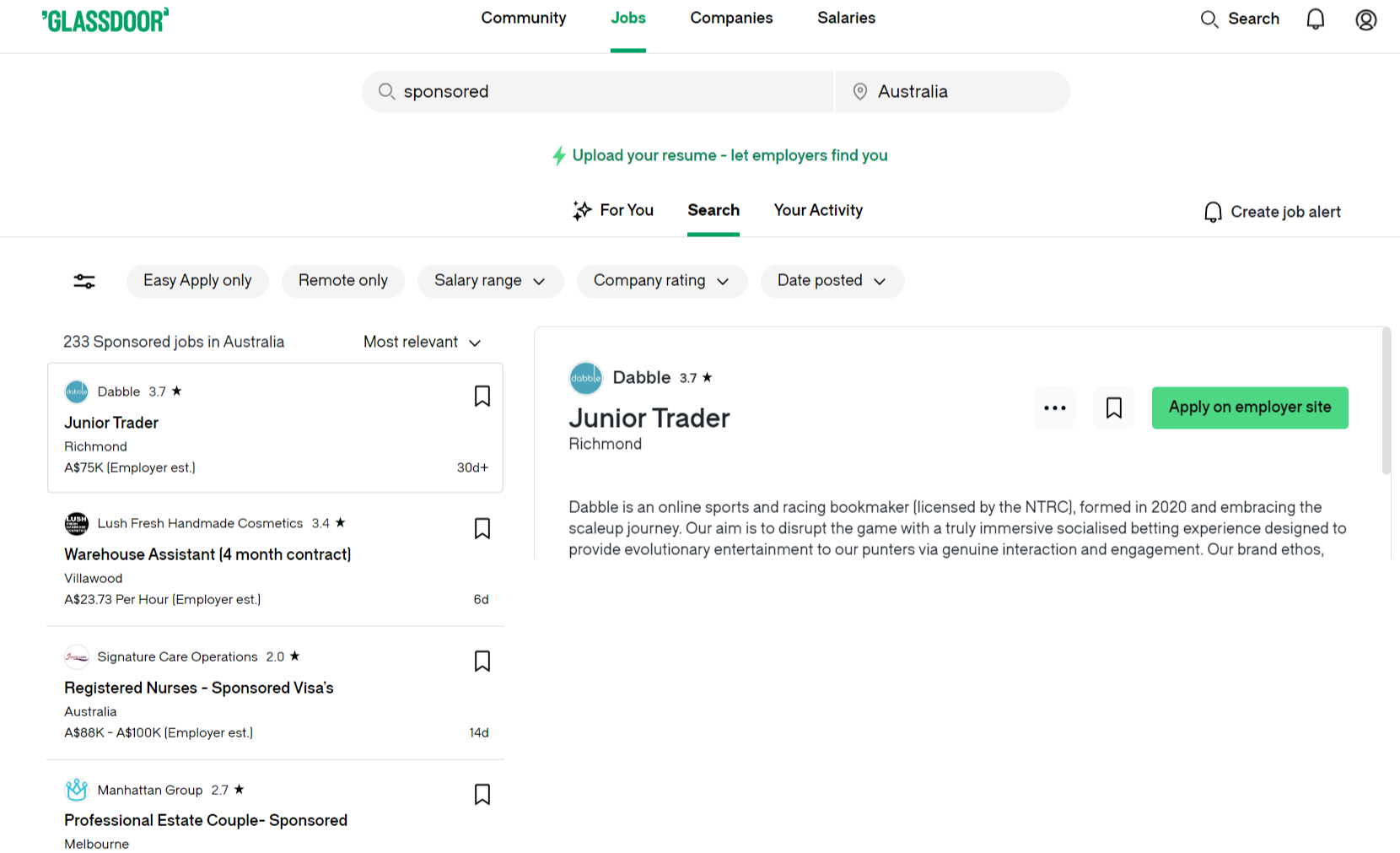Click the 'A$75K (Employer est.)' salary text
The height and width of the screenshot is (853, 1400).
click(x=130, y=467)
